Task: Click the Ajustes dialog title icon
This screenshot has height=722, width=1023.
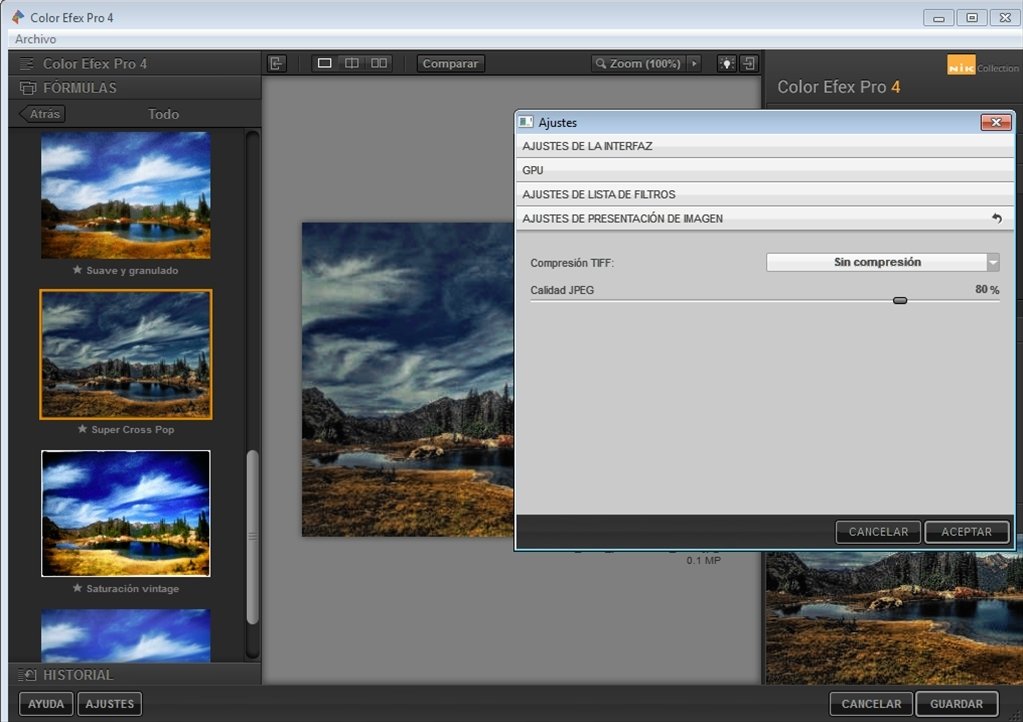Action: tap(526, 122)
